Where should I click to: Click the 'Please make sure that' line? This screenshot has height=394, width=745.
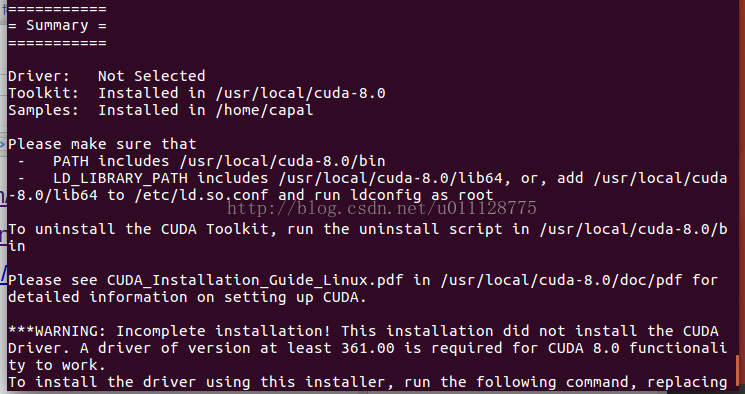pyautogui.click(x=102, y=144)
